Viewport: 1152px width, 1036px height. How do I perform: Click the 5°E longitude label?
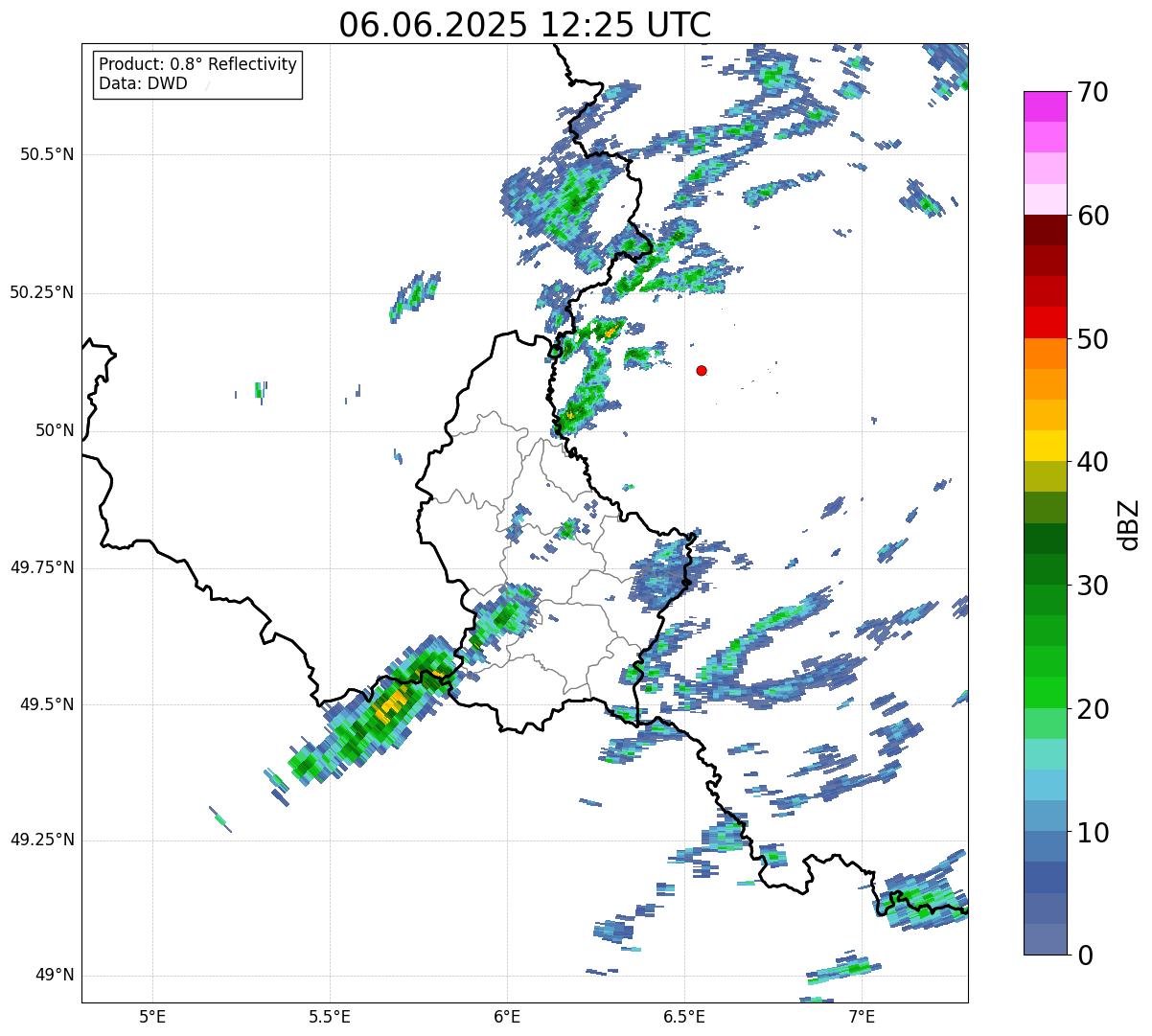click(x=152, y=1016)
